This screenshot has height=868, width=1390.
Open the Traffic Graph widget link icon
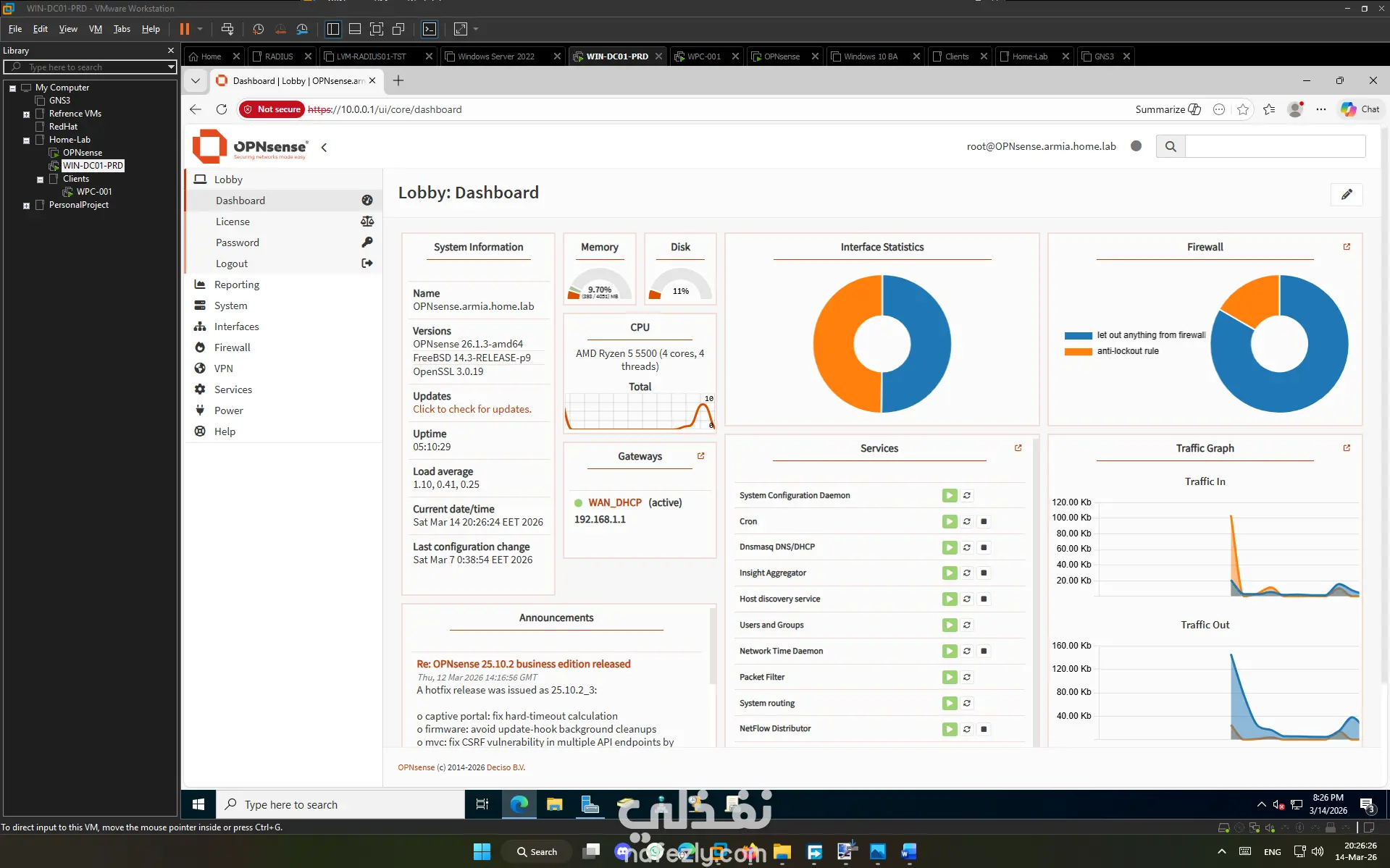click(x=1347, y=448)
